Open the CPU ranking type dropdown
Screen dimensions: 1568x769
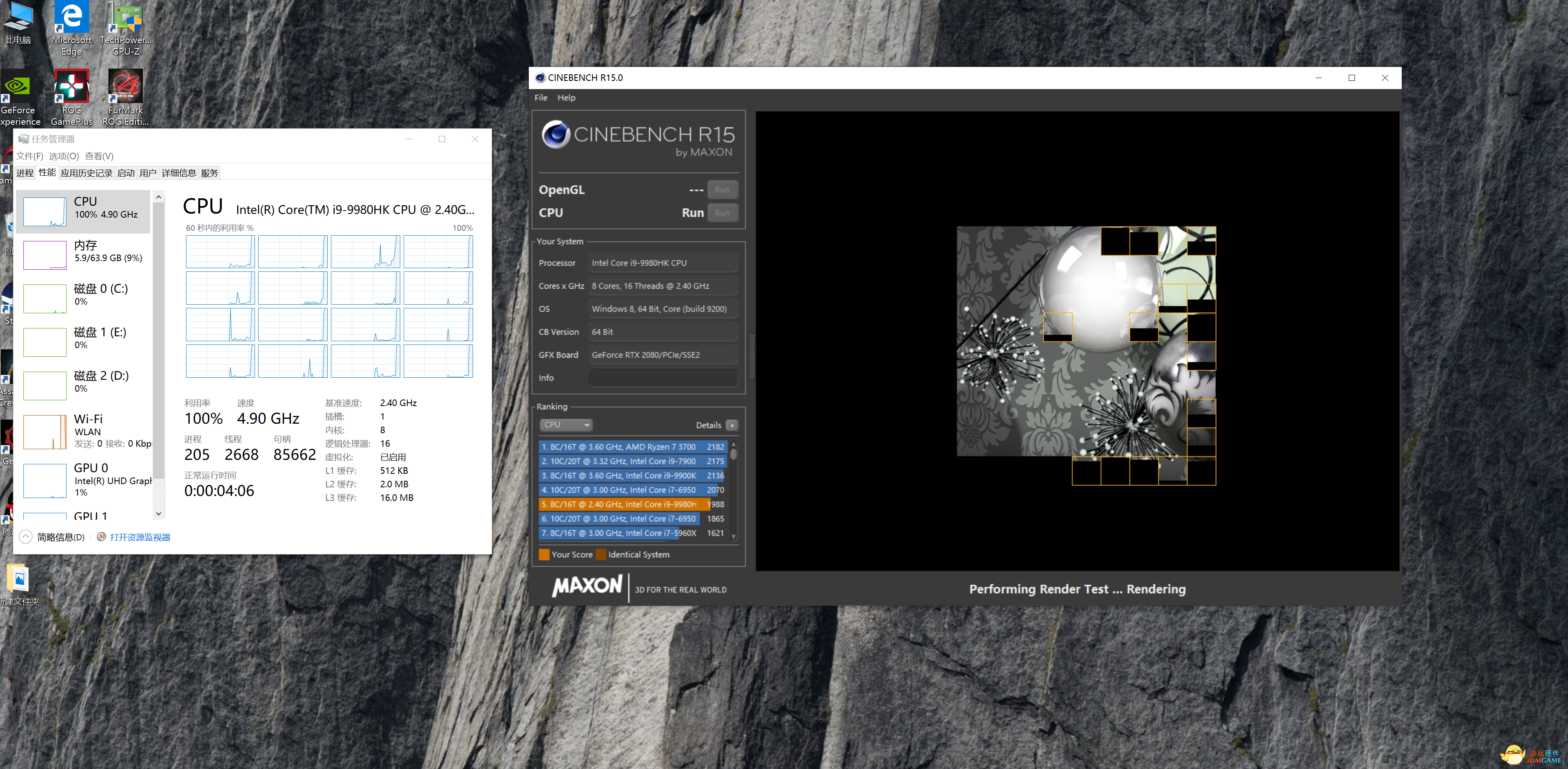click(x=565, y=425)
